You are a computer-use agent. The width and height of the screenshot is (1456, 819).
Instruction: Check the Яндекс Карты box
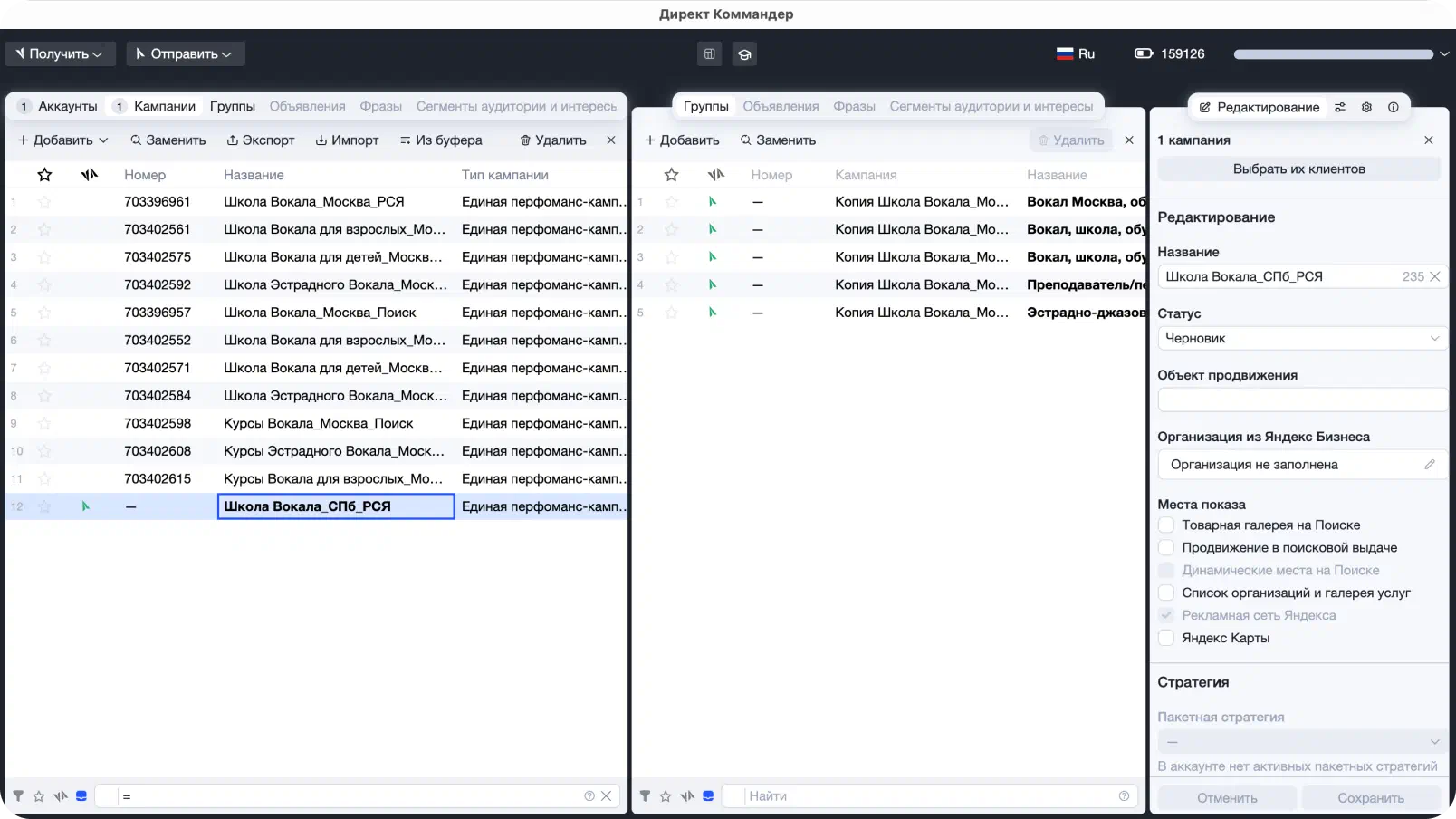pyautogui.click(x=1166, y=639)
